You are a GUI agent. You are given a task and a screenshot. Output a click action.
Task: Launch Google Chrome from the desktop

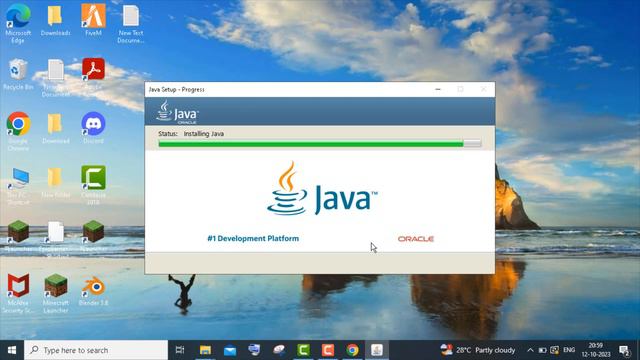[x=18, y=131]
